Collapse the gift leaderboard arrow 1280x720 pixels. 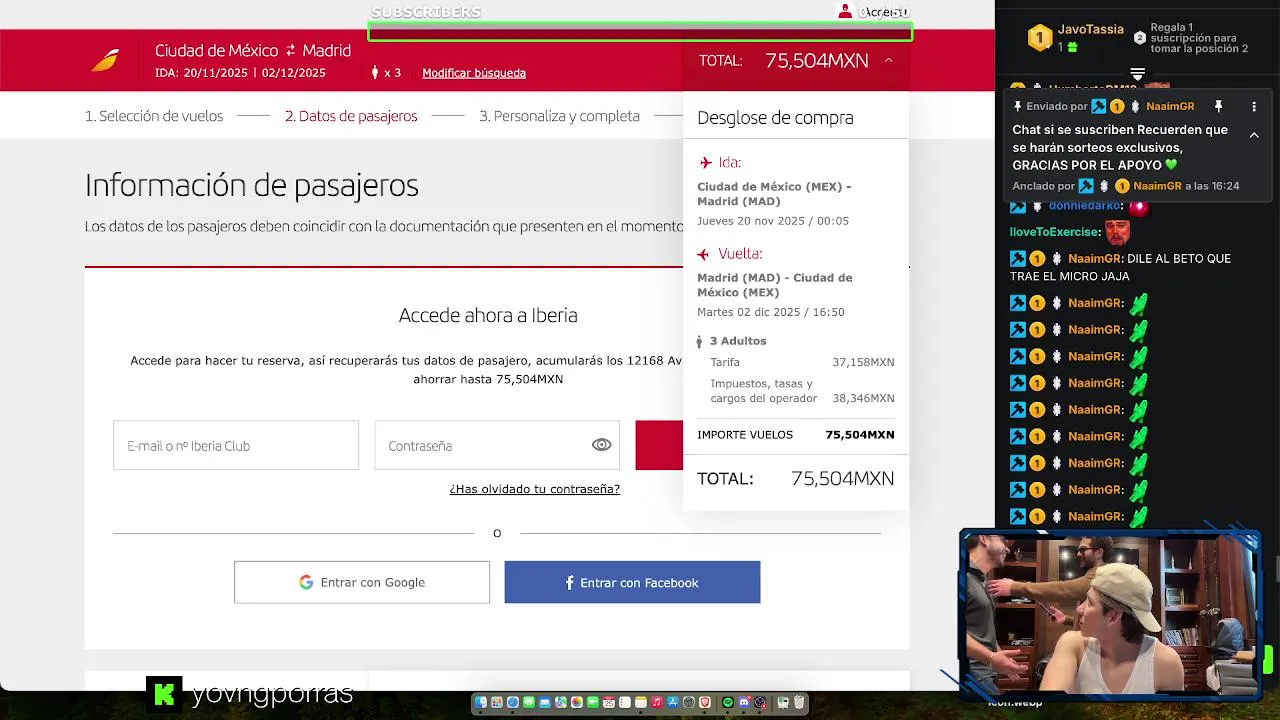pos(1137,75)
